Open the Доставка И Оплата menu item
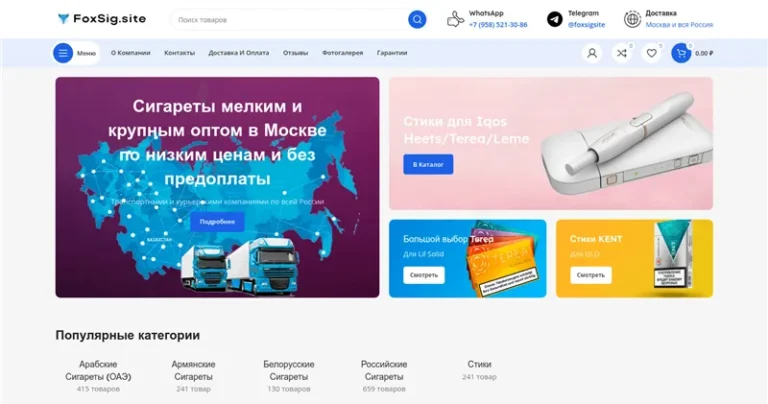This screenshot has width=768, height=404. coord(239,53)
